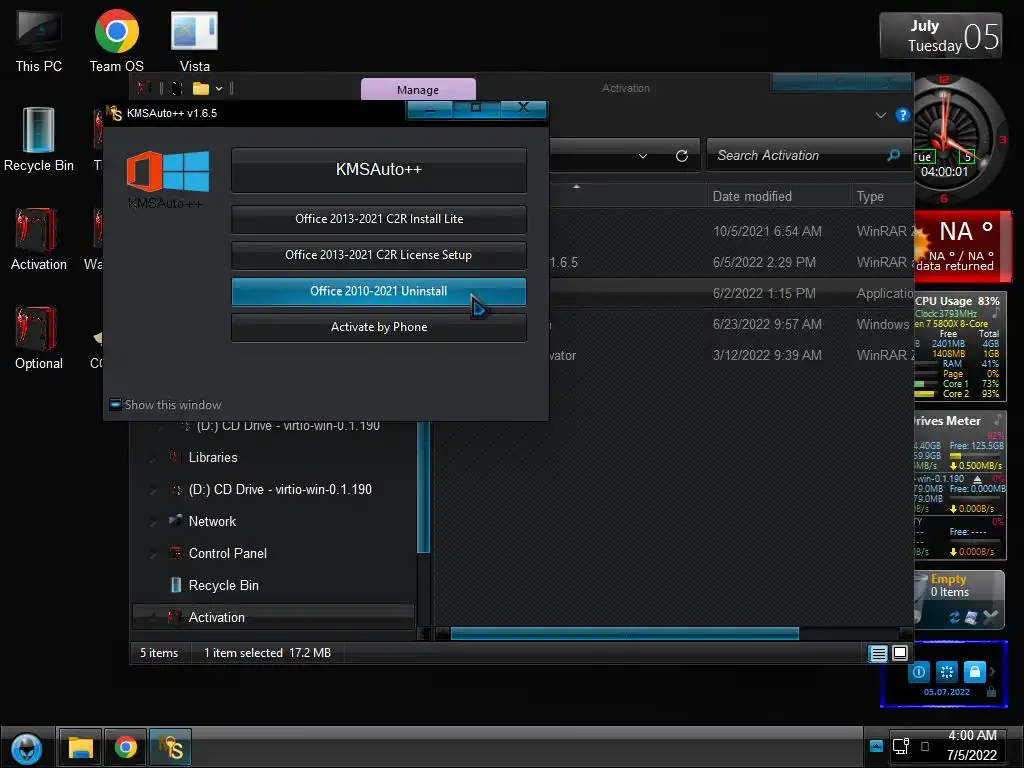
Task: Sort by the Type column header
Action: 882,197
